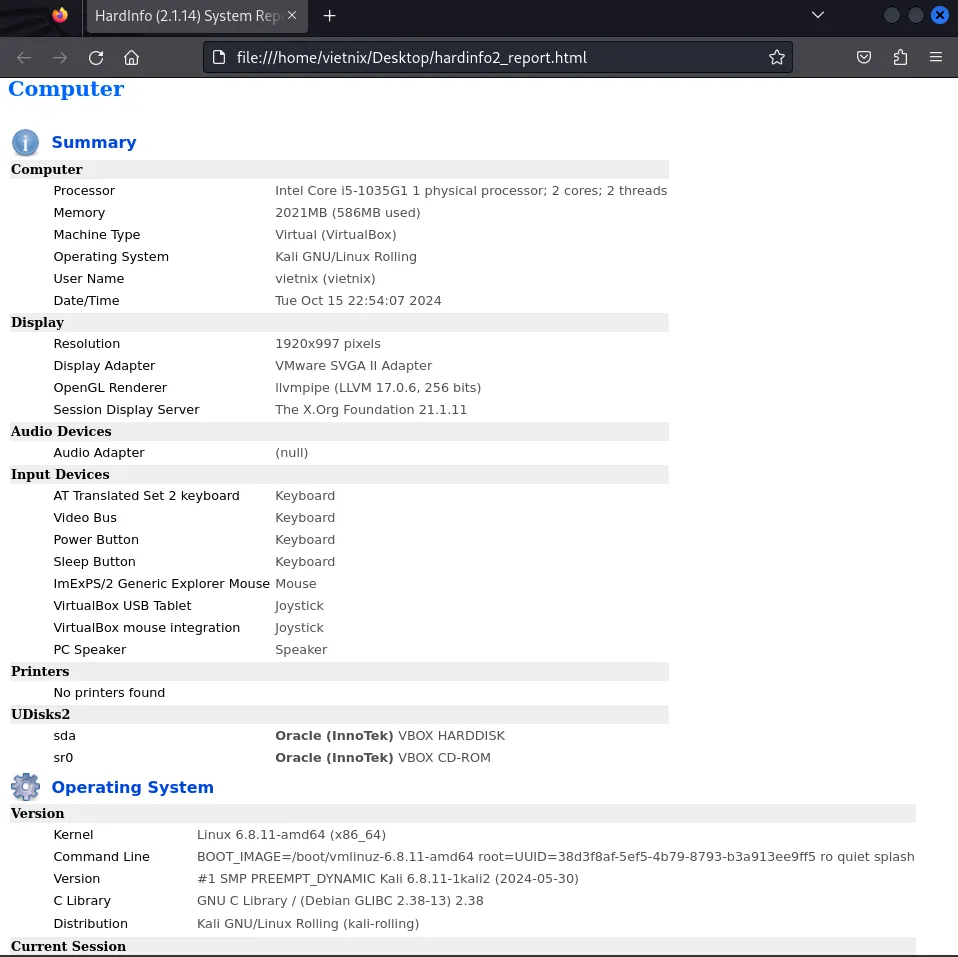Bookmark this page with the star icon
Viewport: 958px width, 957px height.
point(777,57)
